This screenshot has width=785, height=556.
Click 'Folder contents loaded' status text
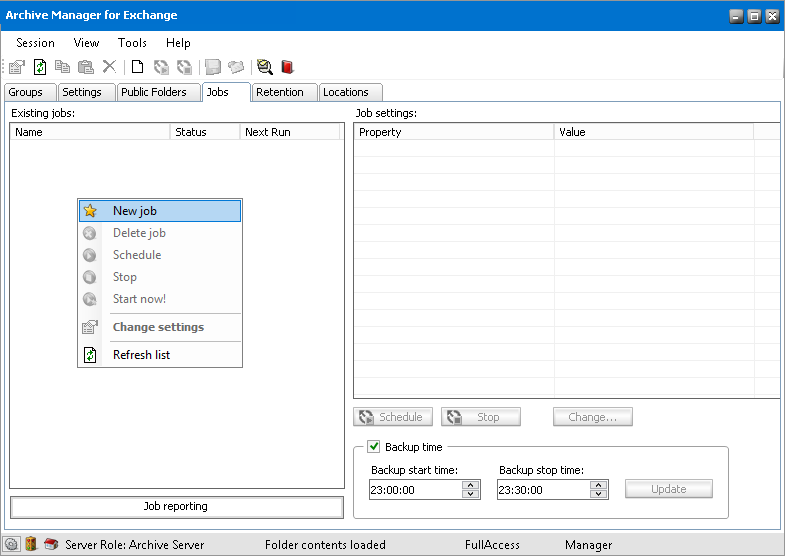(x=325, y=544)
